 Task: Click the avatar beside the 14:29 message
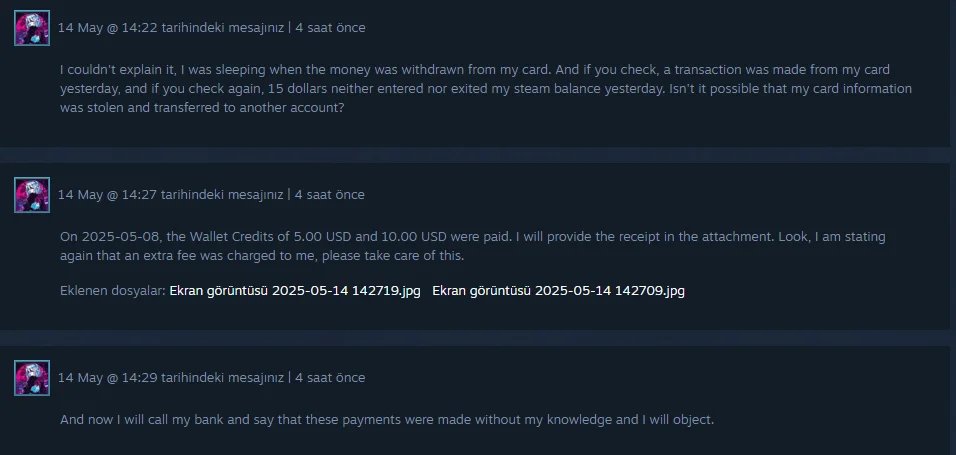tap(32, 378)
